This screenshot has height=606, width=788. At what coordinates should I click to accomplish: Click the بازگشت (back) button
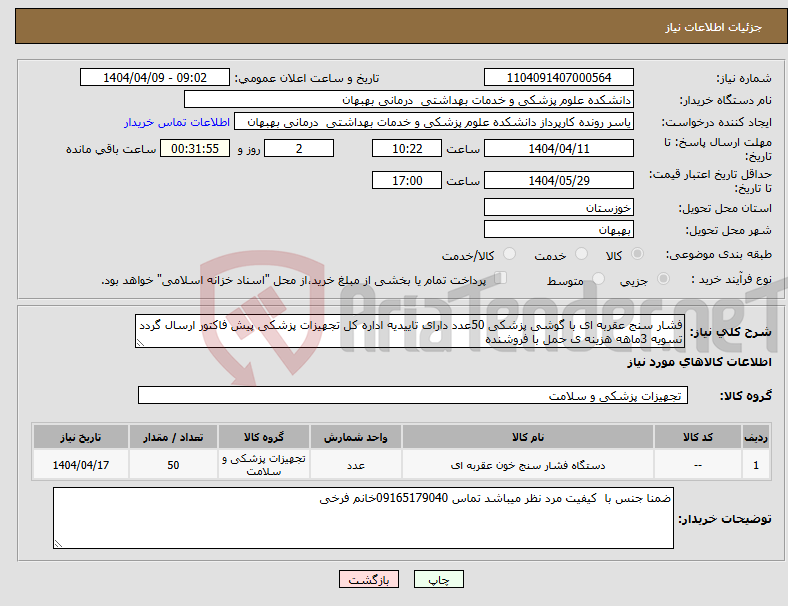[368, 579]
